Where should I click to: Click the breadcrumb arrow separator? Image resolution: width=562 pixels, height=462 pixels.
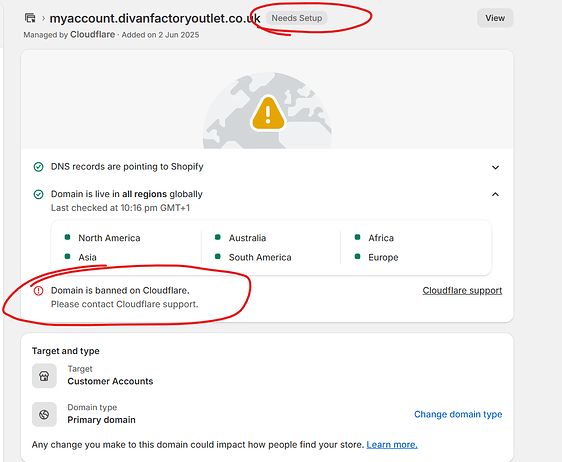43,18
